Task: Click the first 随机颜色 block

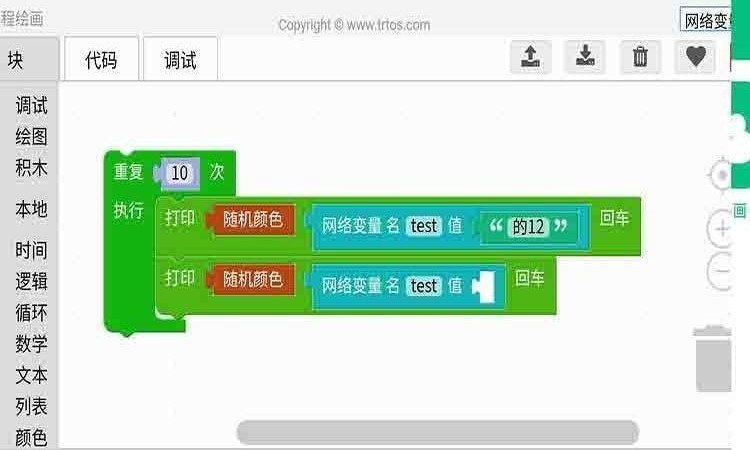Action: (x=252, y=220)
